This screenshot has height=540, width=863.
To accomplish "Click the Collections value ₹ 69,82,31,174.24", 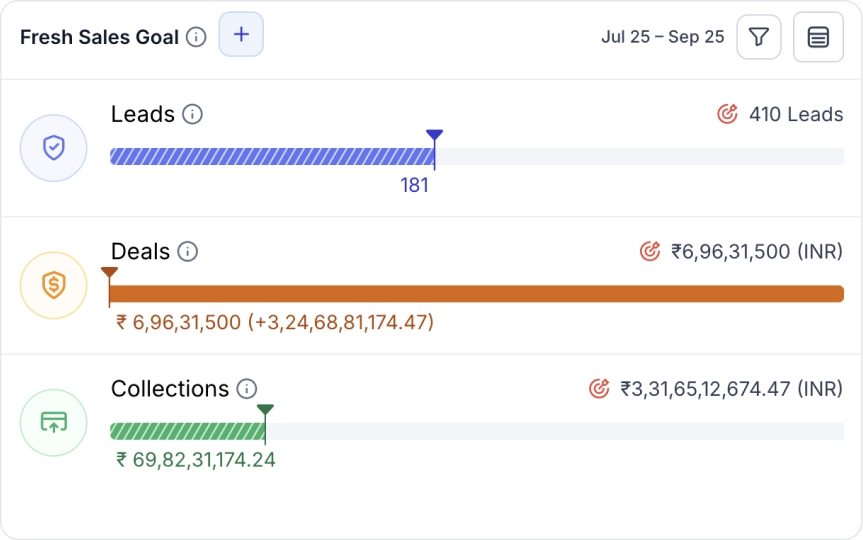I will click(x=196, y=460).
